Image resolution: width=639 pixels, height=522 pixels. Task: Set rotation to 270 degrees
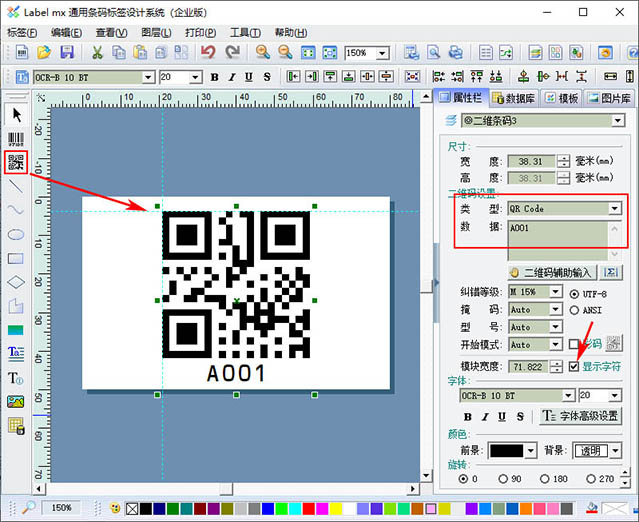coord(591,479)
